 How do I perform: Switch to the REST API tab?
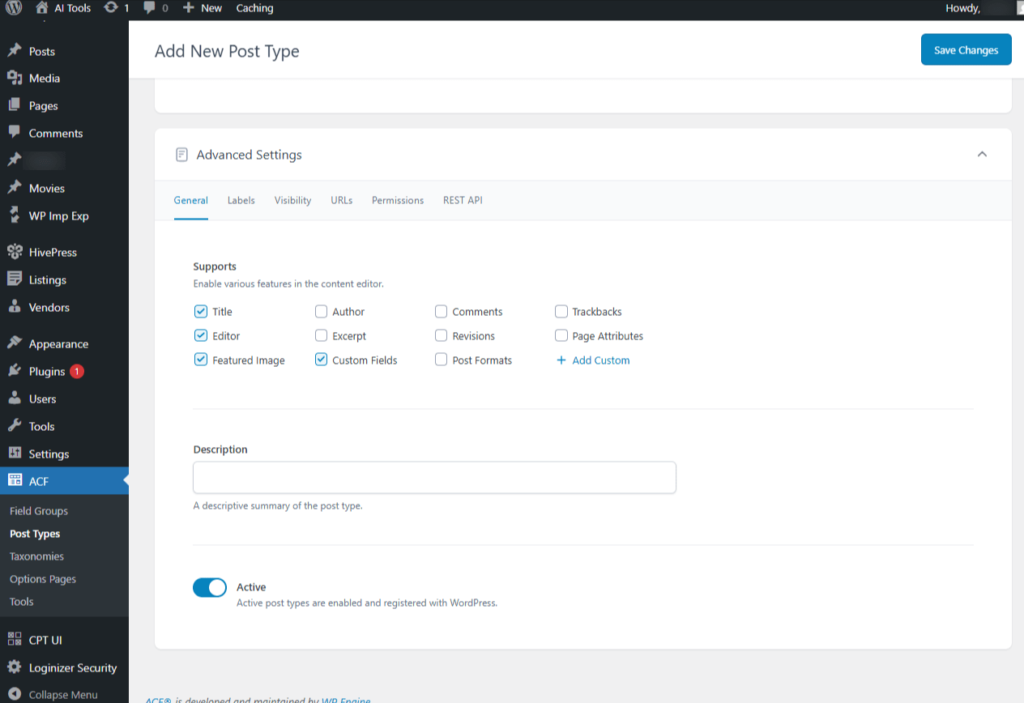[x=462, y=200]
